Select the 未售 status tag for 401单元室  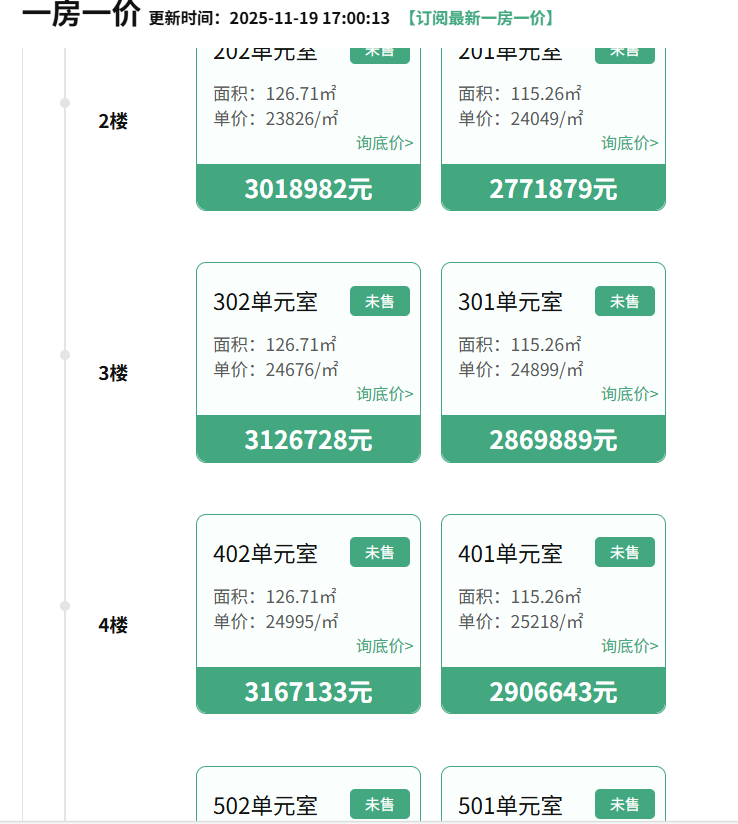click(x=624, y=552)
